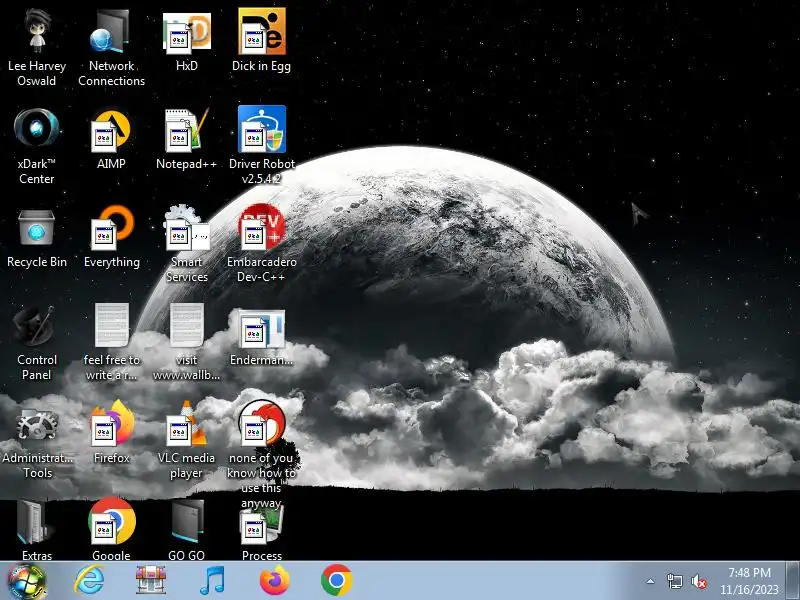Screen dimensions: 800x600
Task: Show hidden tray icons arrow
Action: tap(651, 581)
